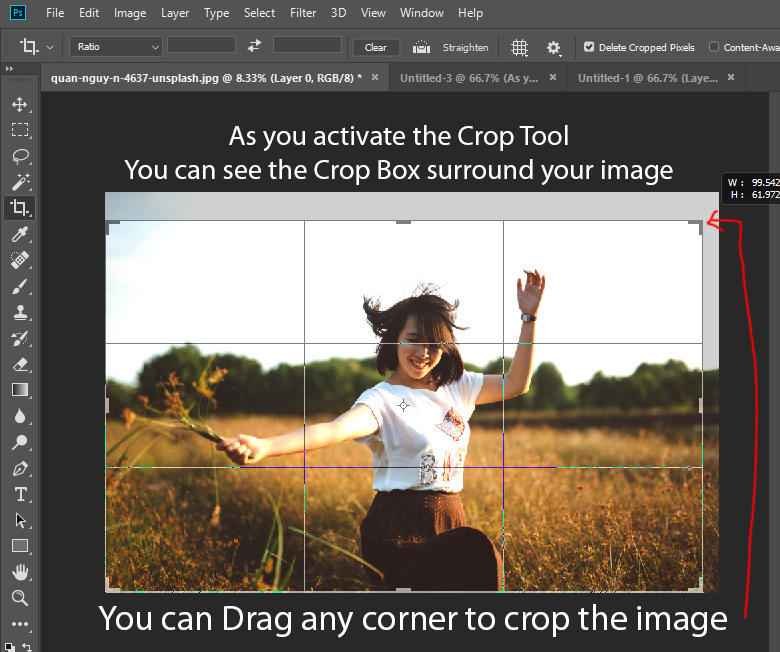Toggle the Content-Aware checkbox
Screen dimensions: 780x652
coord(714,47)
